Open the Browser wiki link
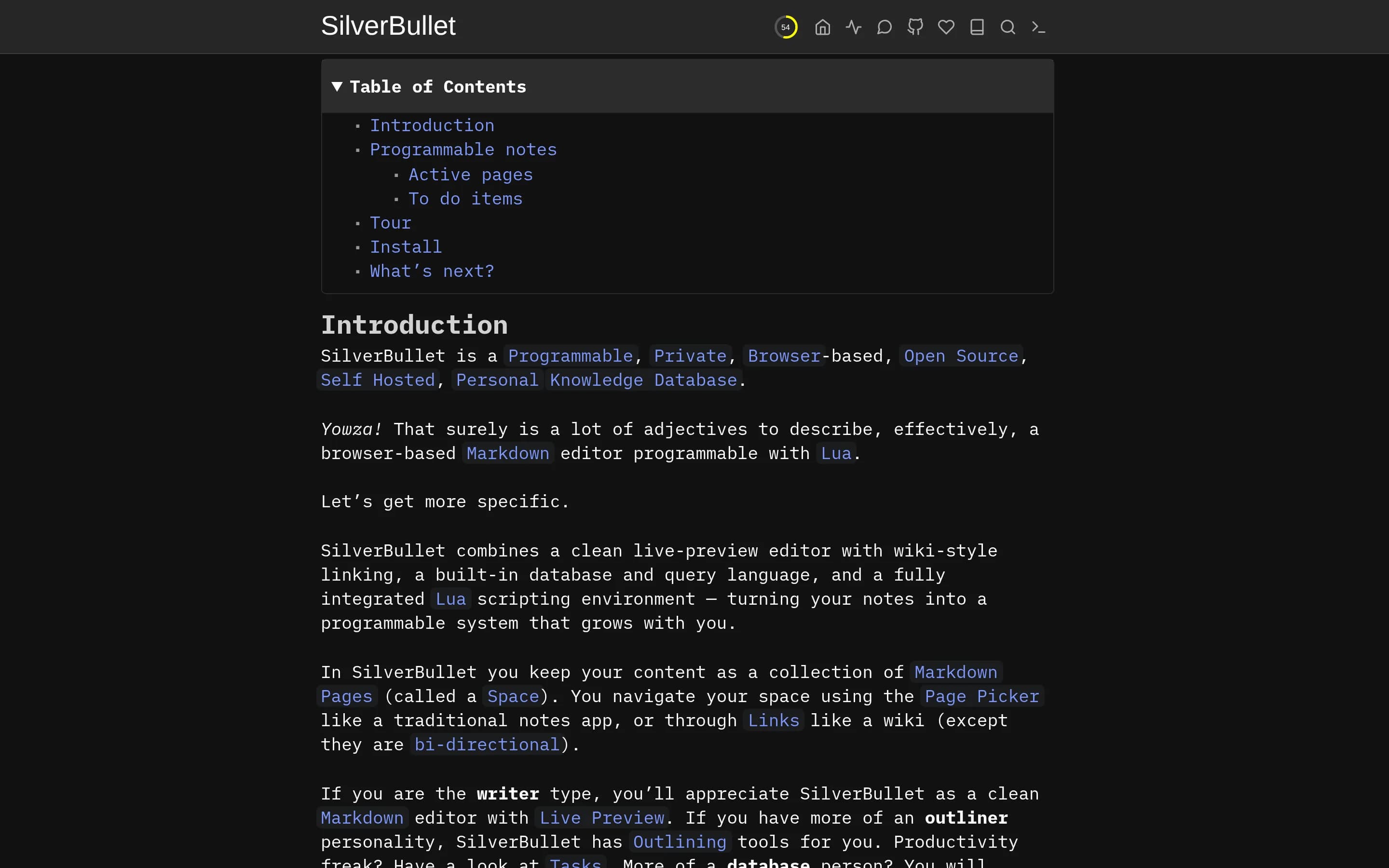The image size is (1389, 868). 784,356
